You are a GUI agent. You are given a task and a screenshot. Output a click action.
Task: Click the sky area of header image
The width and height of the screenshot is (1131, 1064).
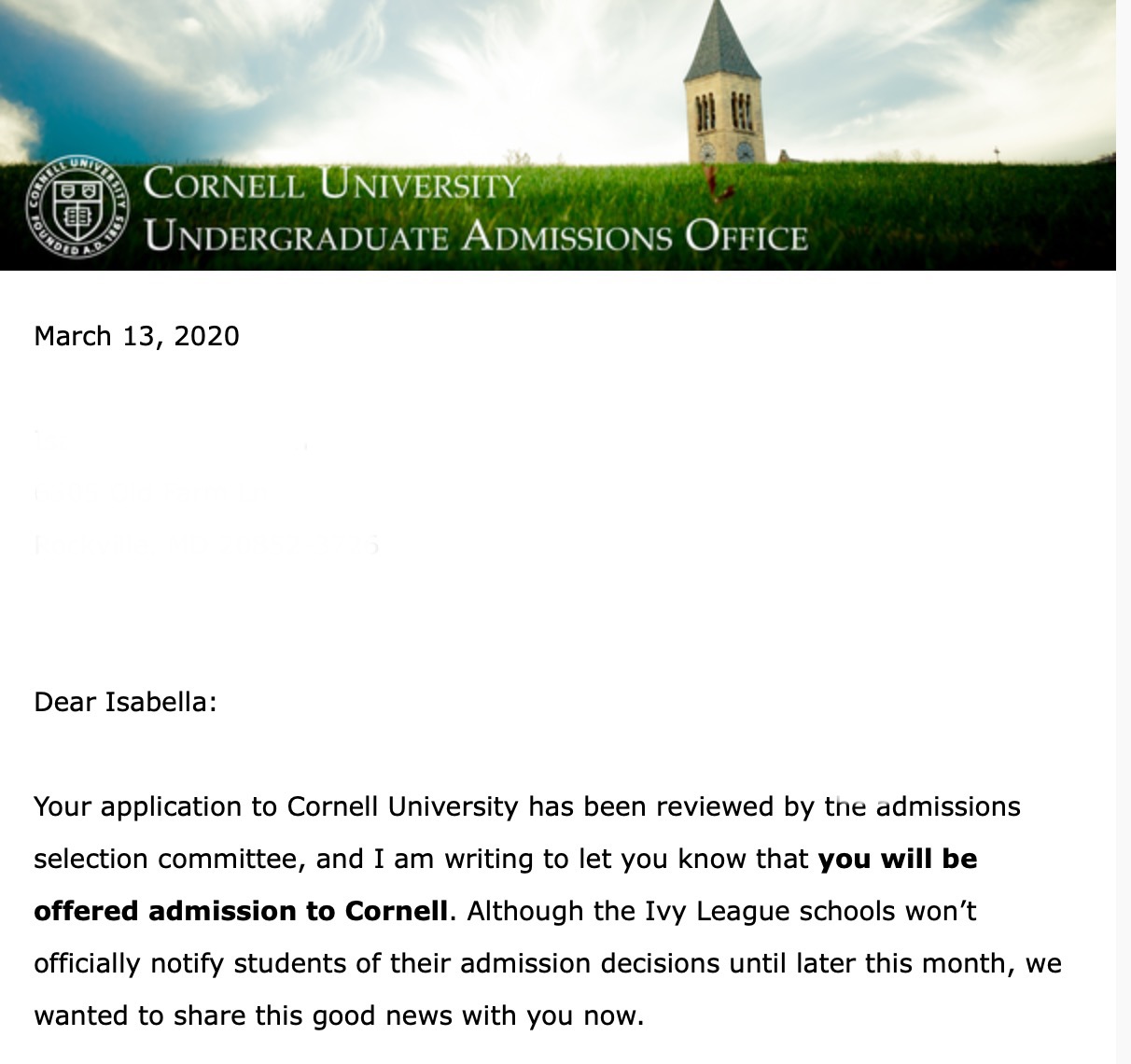373,75
